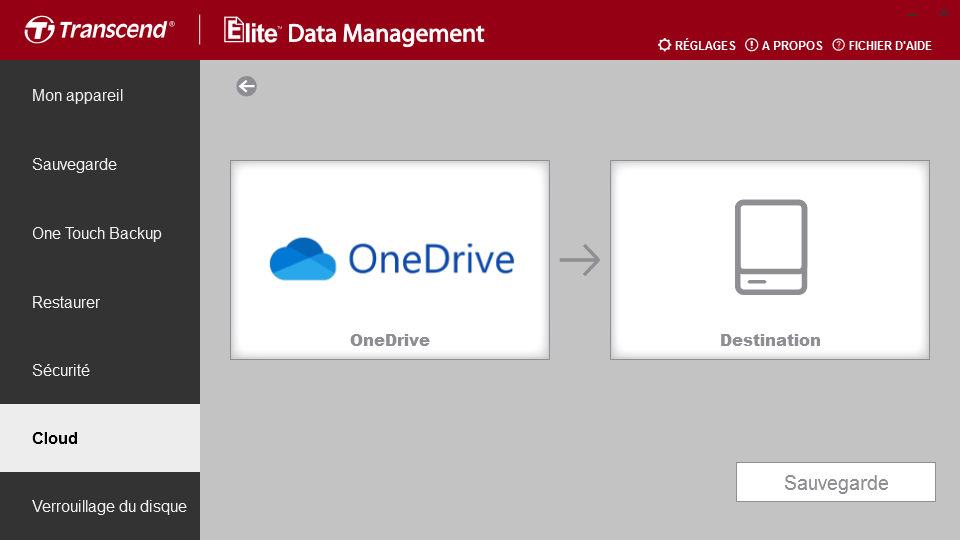Choose the Destination device card
This screenshot has height=540, width=960.
770,260
